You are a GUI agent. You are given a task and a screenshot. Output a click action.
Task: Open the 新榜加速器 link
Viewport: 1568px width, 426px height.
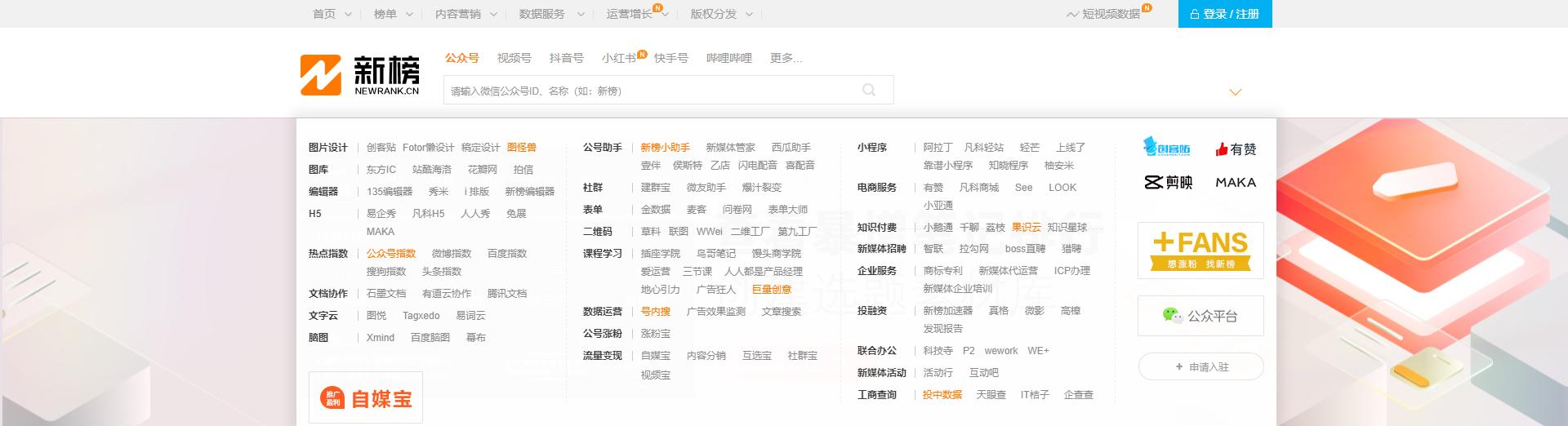948,311
